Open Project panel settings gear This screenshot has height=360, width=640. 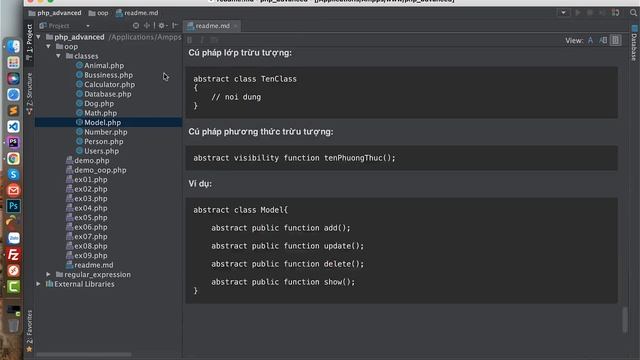tap(162, 26)
